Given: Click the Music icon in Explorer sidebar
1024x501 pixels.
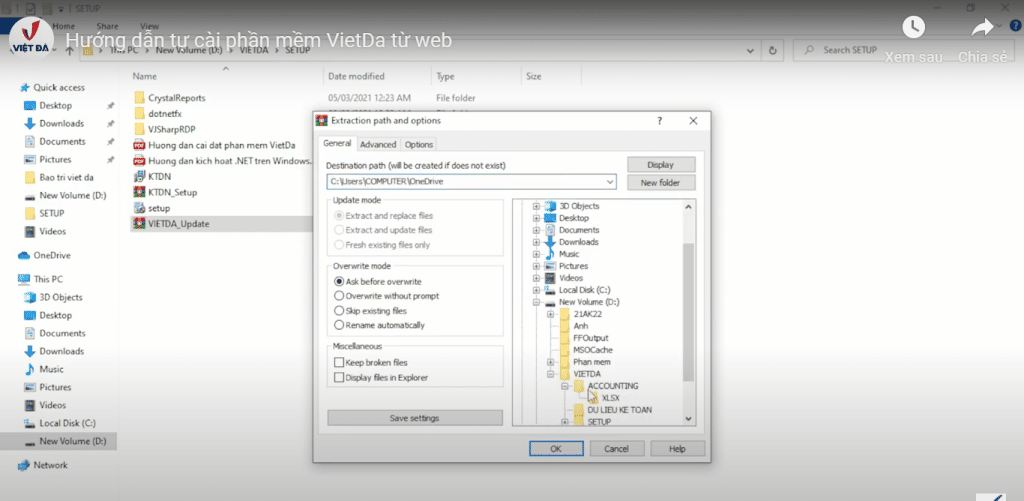Looking at the screenshot, I should tap(29, 369).
